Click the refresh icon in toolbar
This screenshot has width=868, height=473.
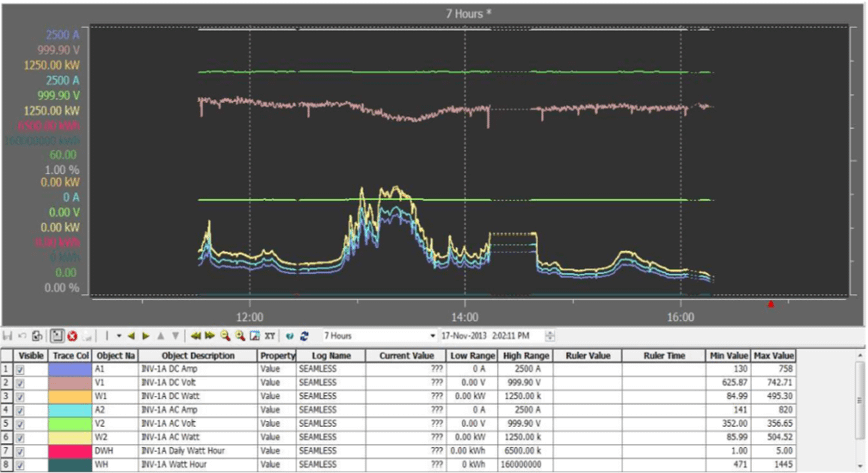tap(303, 336)
